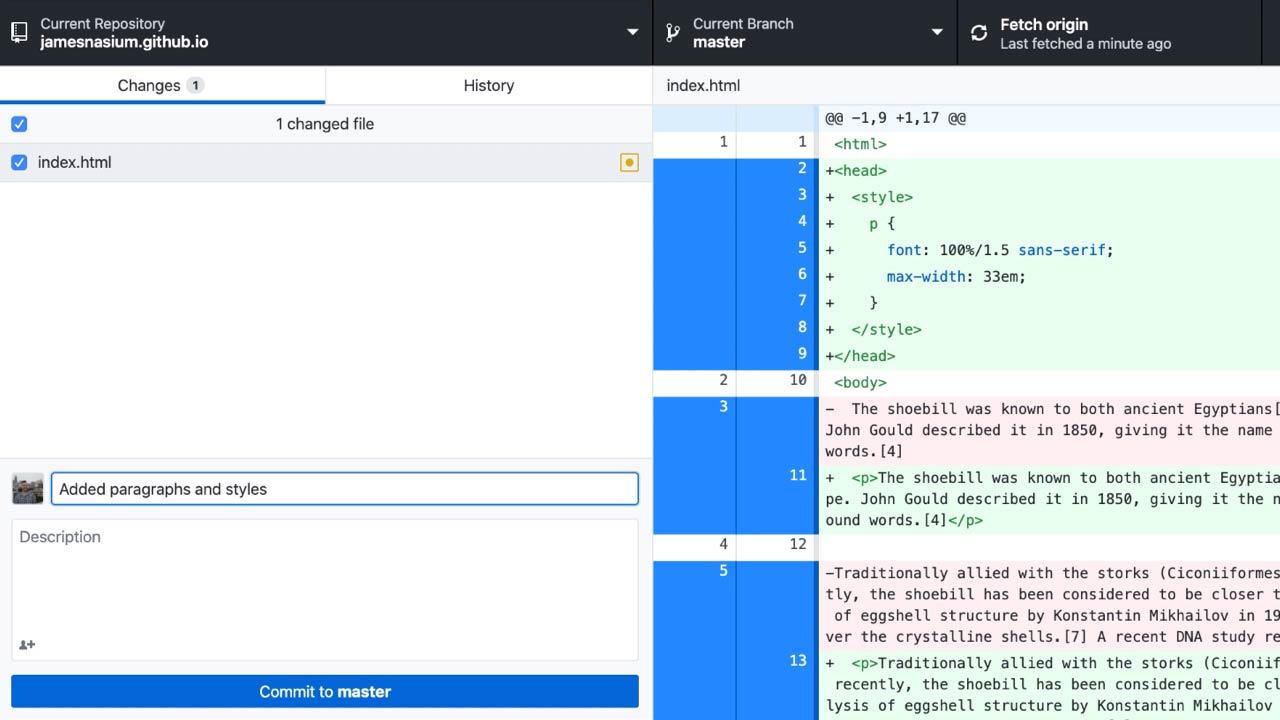Click the add co-authors person icon
The image size is (1280, 720).
[x=27, y=644]
